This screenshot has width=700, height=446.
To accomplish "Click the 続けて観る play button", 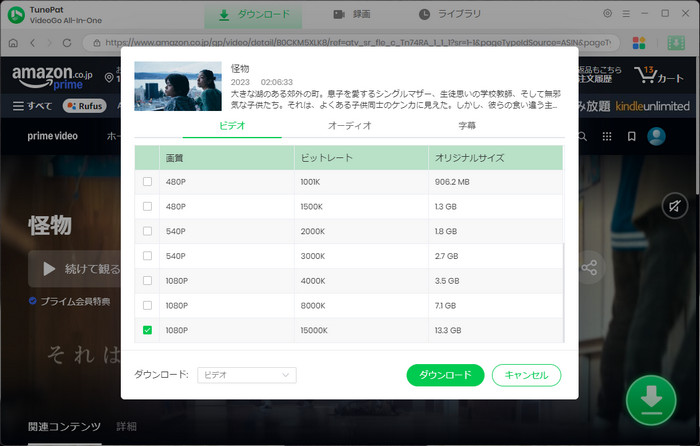I will pos(75,269).
